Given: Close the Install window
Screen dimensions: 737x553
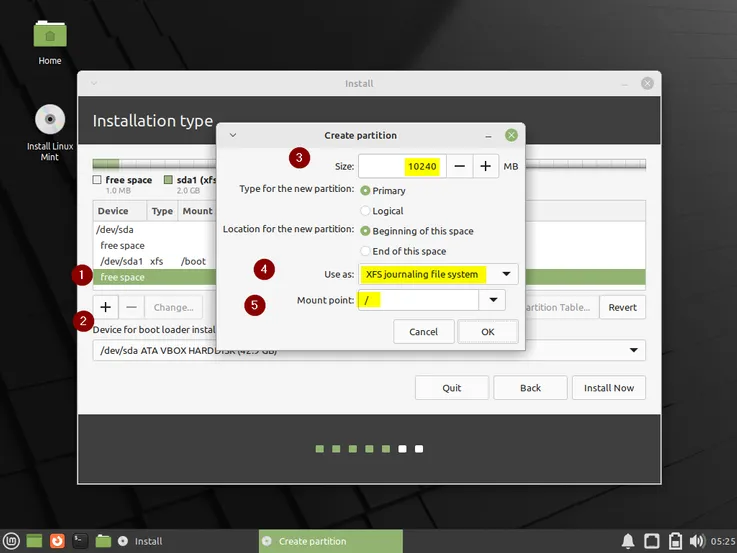Looking at the screenshot, I should point(647,83).
